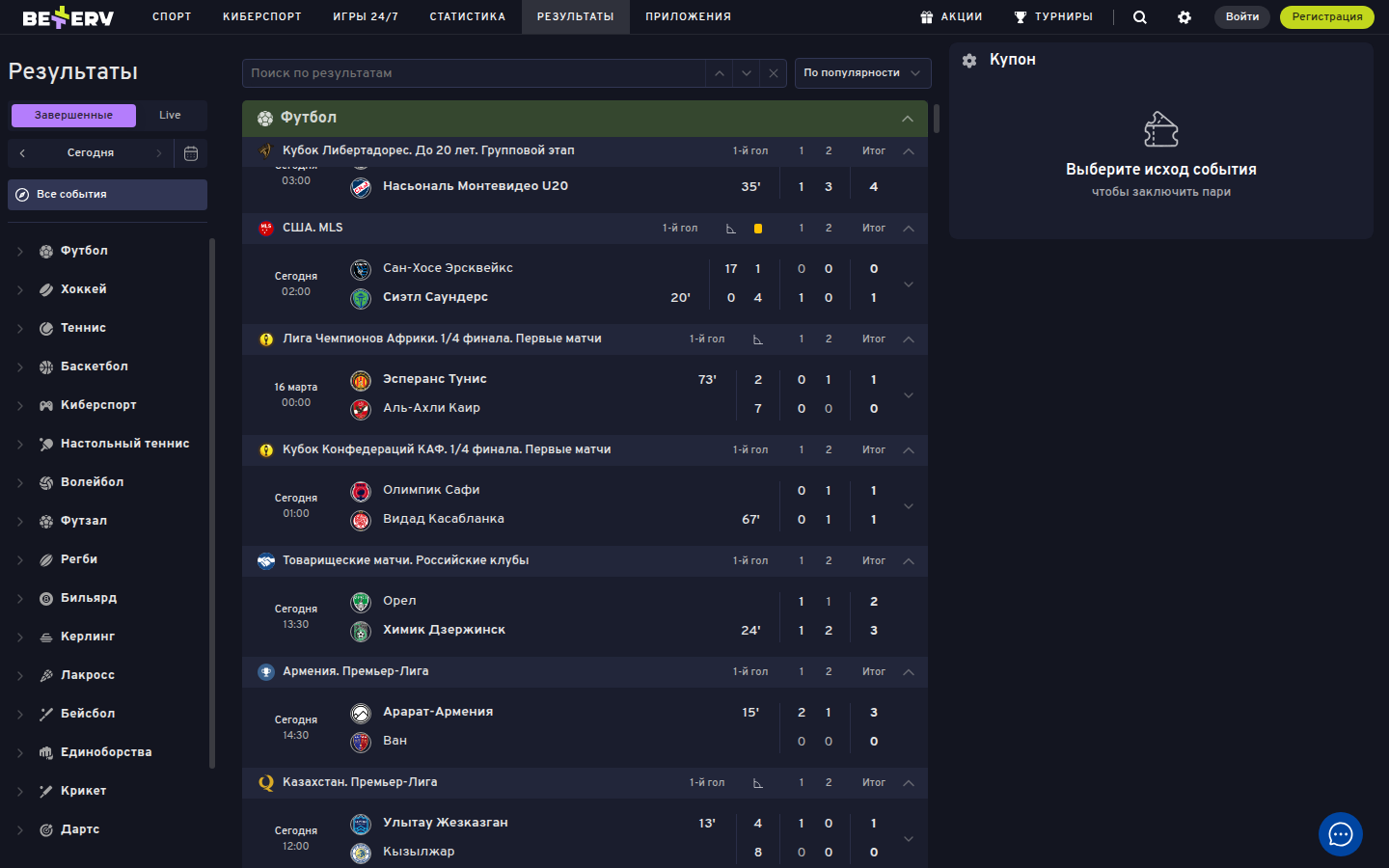Screen dimensions: 1389x868
Task: Open the Статистика top menu item
Action: 467,16
